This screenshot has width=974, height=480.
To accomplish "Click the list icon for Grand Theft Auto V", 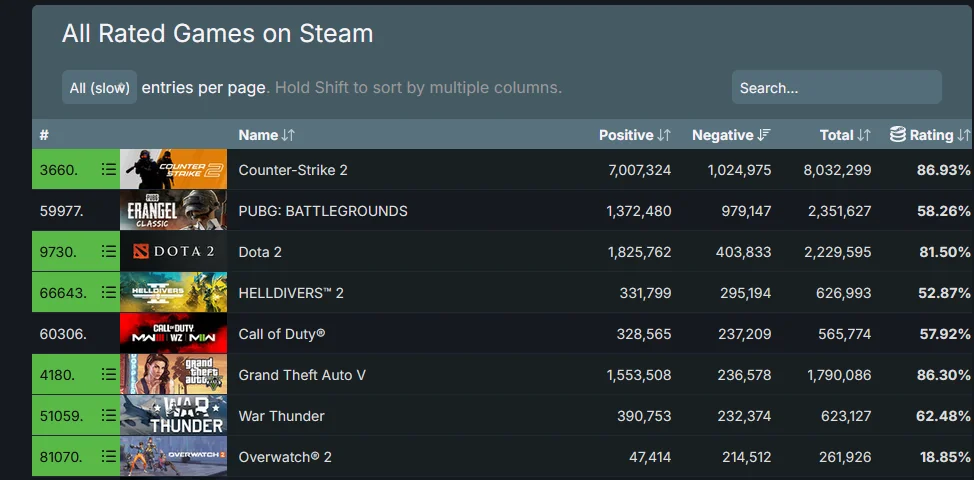I will click(109, 375).
